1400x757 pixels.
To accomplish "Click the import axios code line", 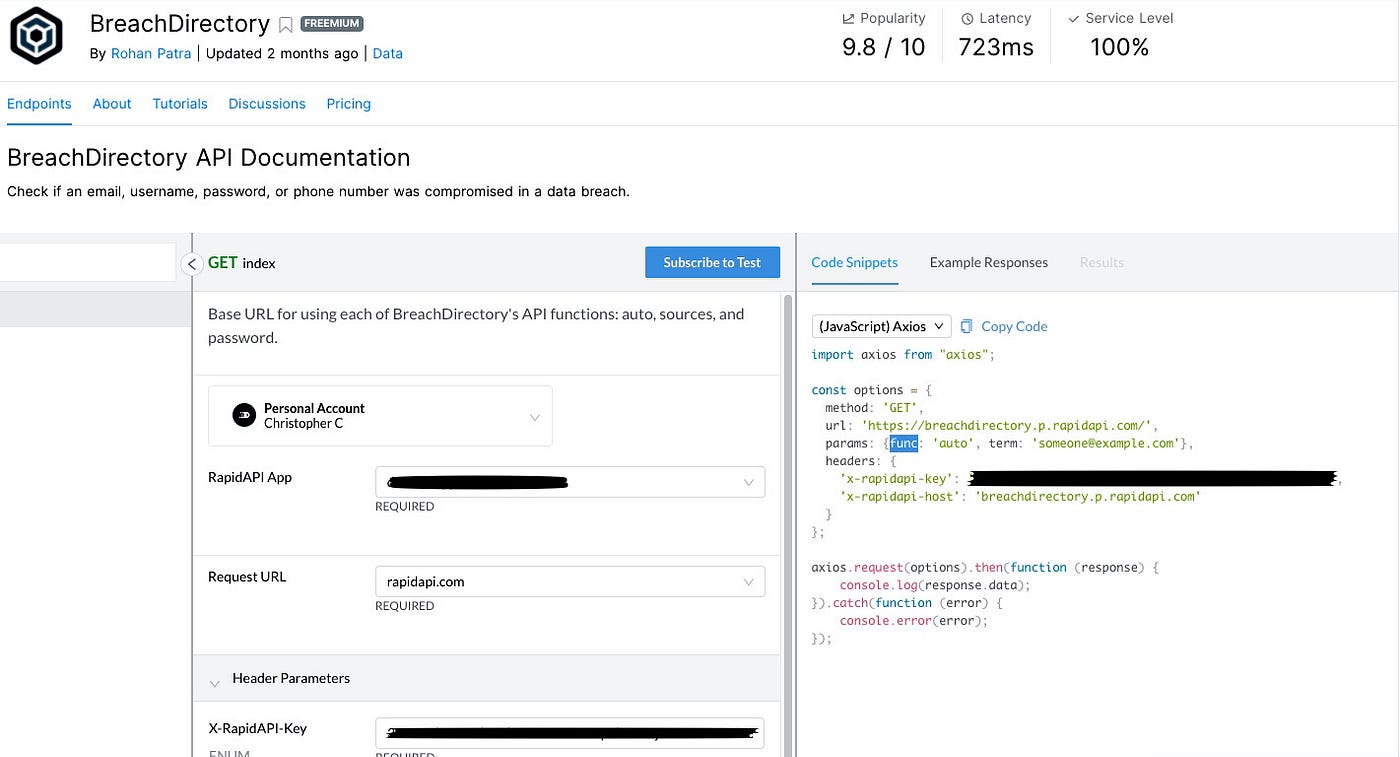I will click(904, 354).
